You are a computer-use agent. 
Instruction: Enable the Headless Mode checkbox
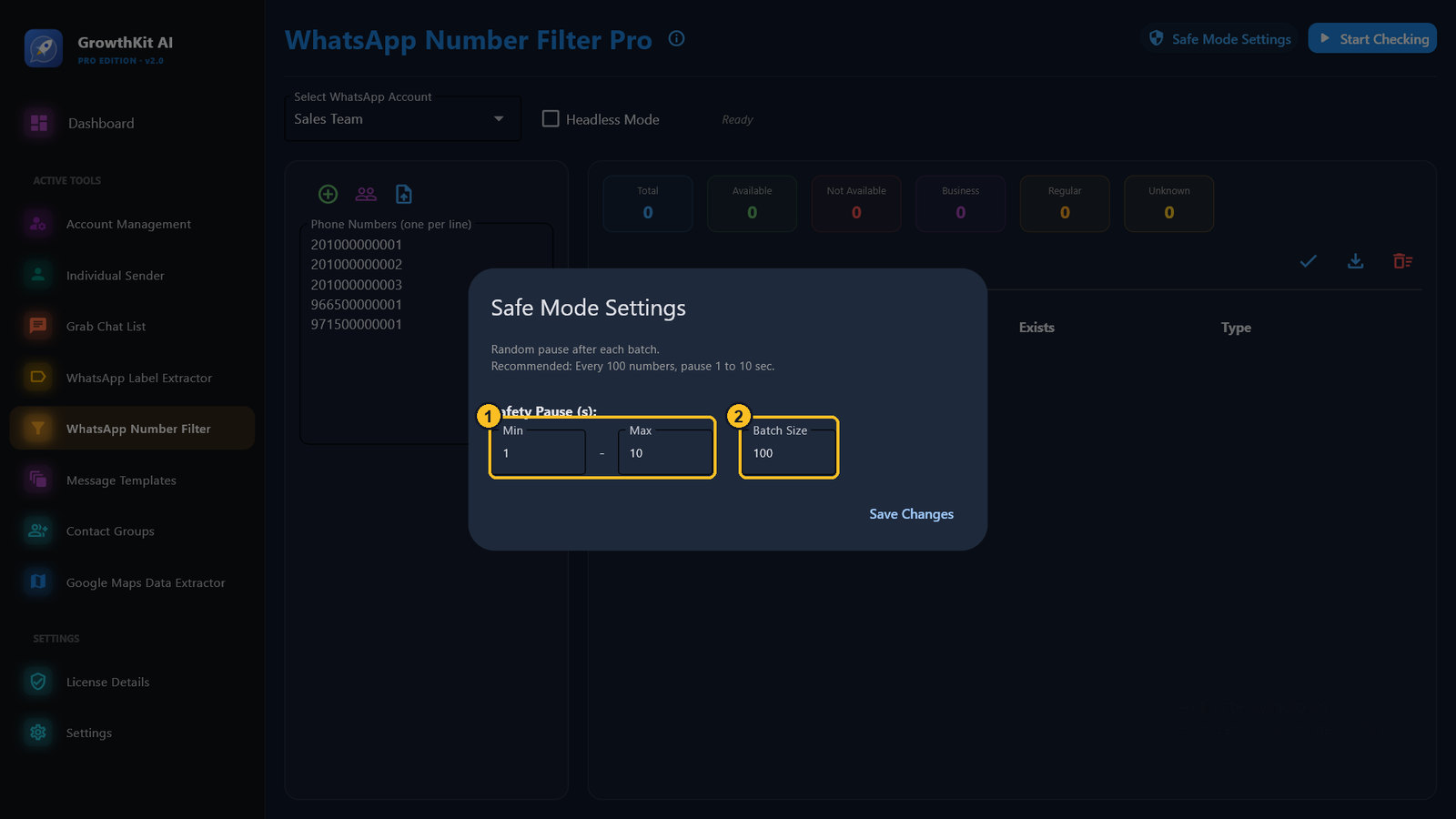tap(551, 118)
